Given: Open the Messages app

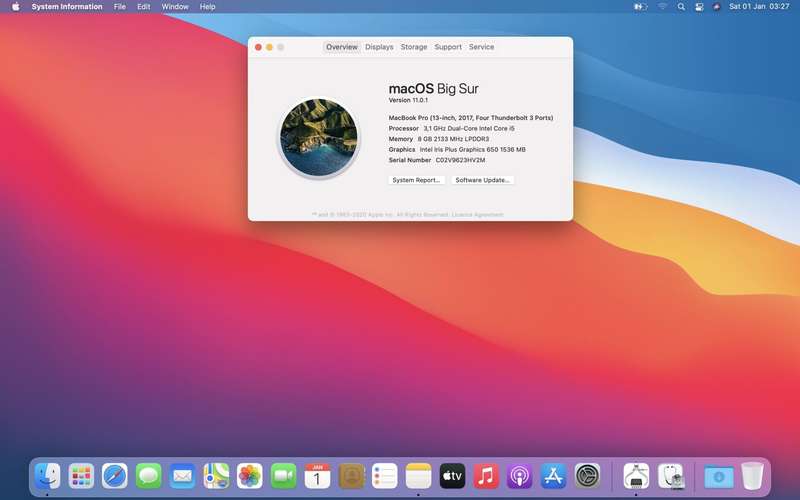Looking at the screenshot, I should click(148, 476).
